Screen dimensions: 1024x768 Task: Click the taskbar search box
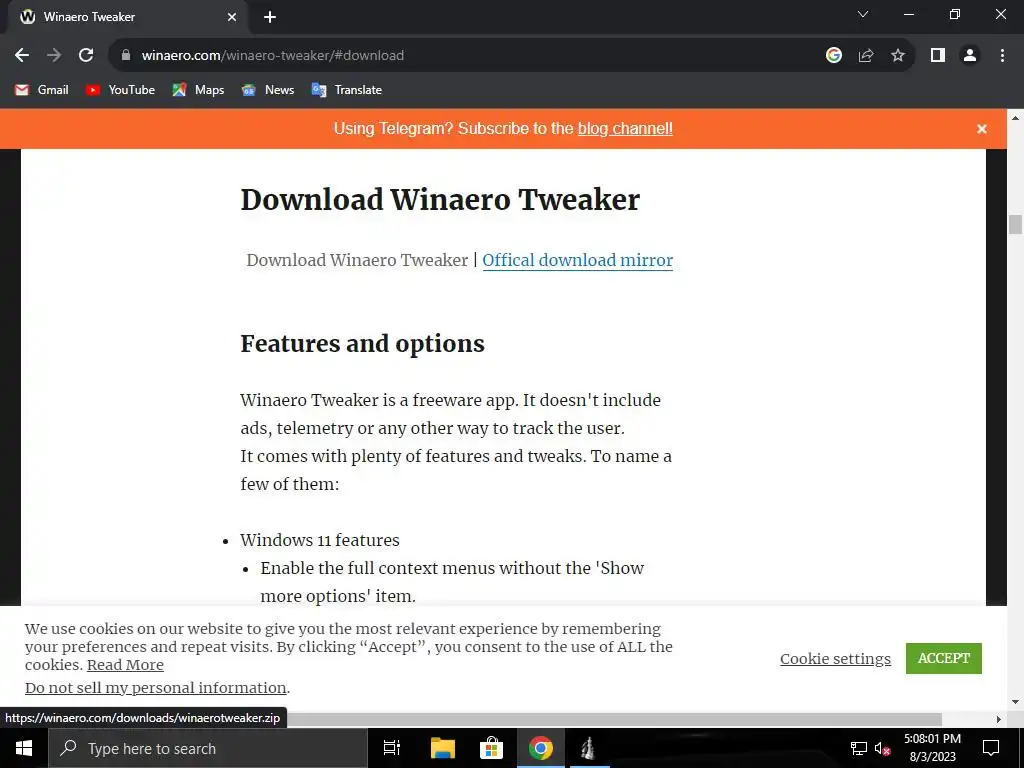coord(208,748)
